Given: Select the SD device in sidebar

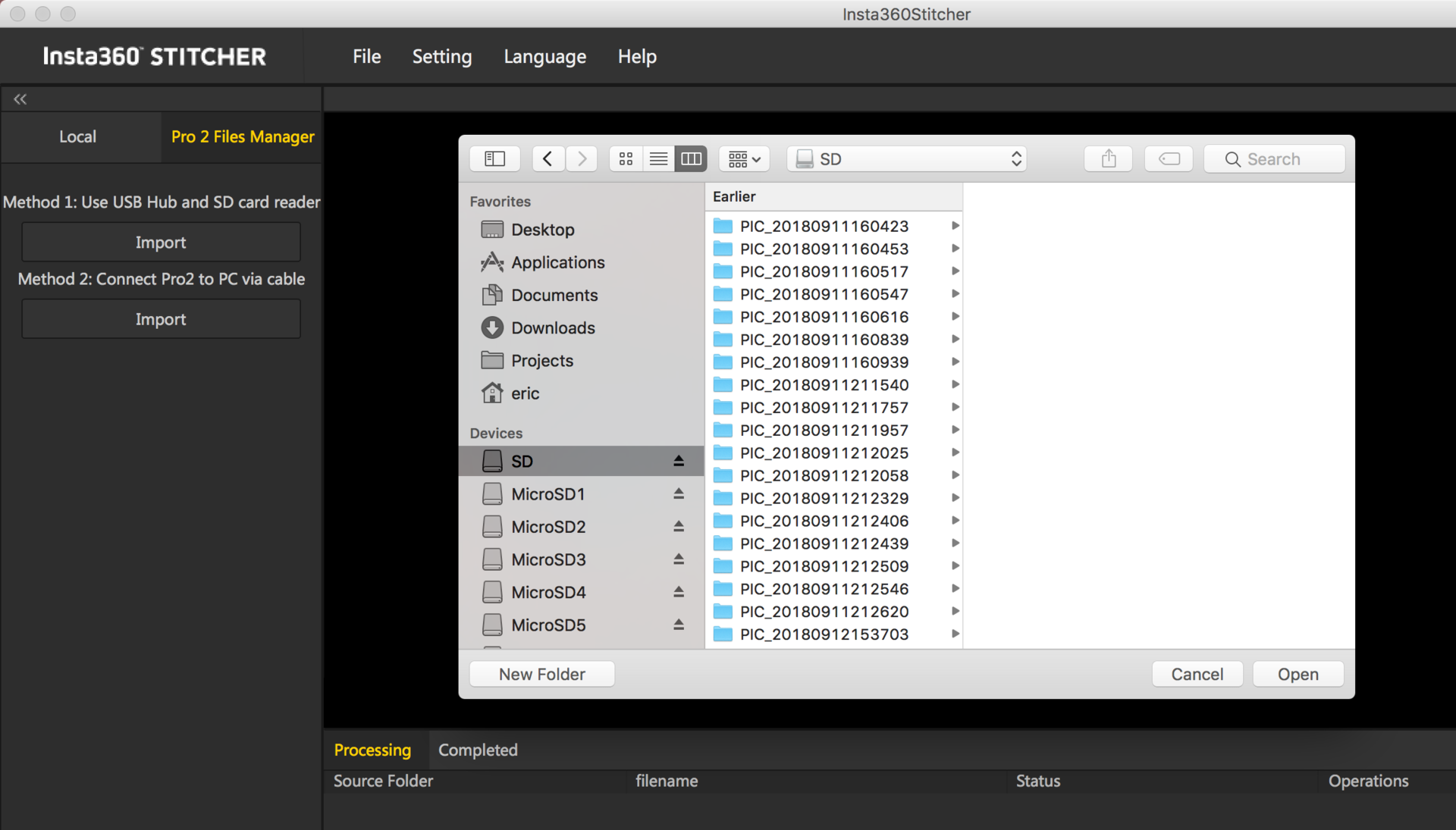Looking at the screenshot, I should pos(581,461).
